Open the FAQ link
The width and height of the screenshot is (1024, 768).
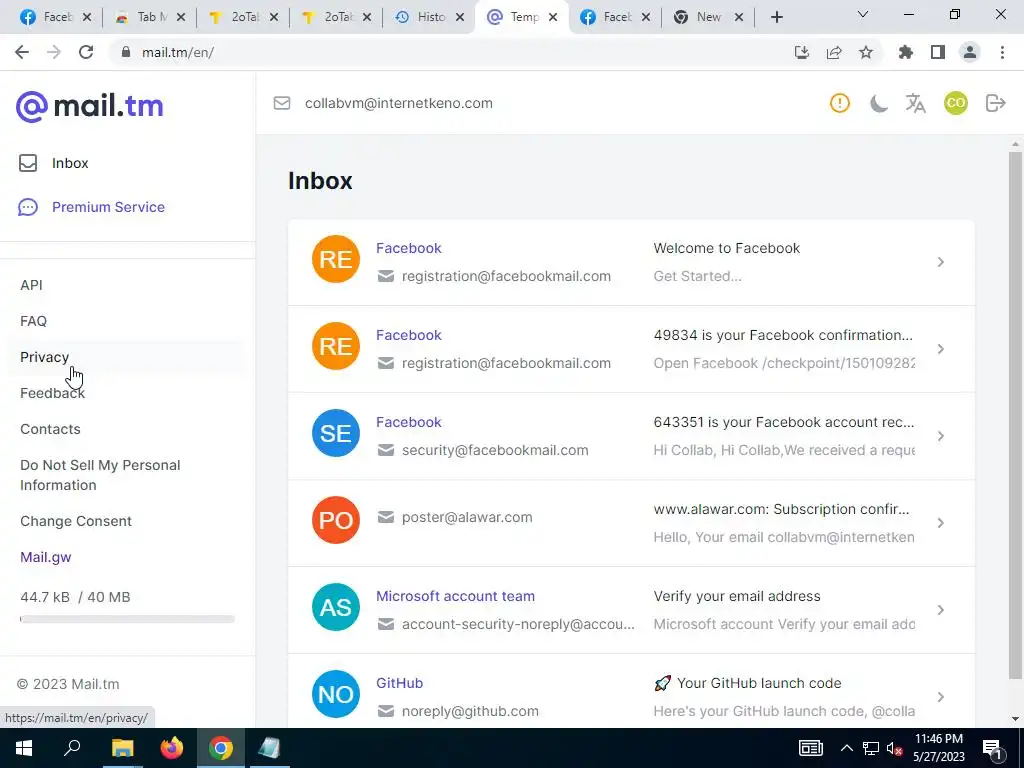click(33, 321)
